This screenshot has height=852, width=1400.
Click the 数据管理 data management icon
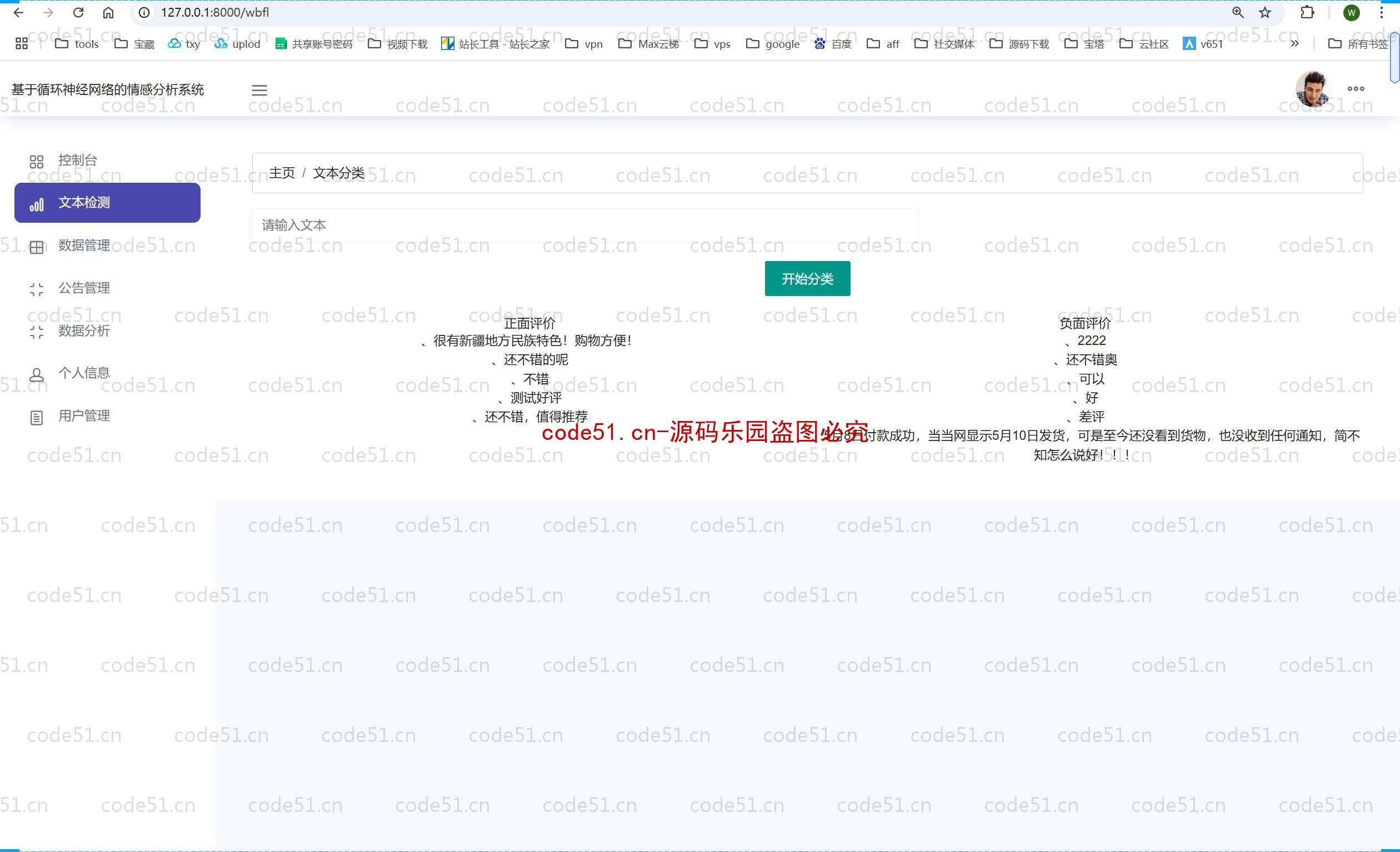coord(35,245)
